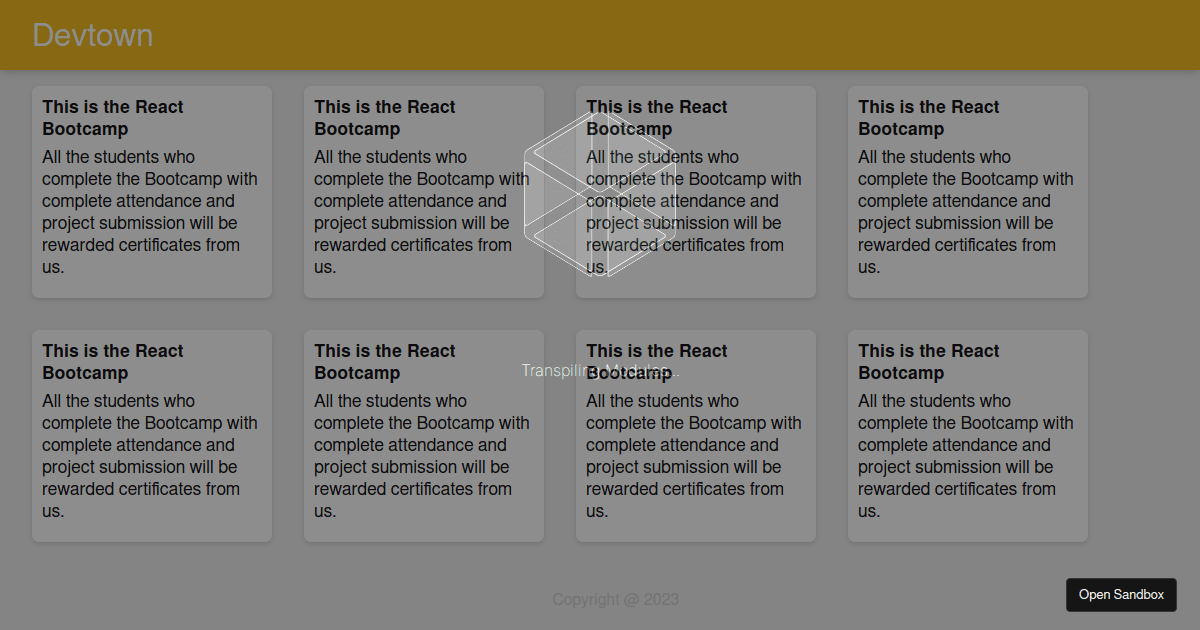The height and width of the screenshot is (630, 1200).
Task: Select the first React Bootcamp card
Action: tap(151, 191)
